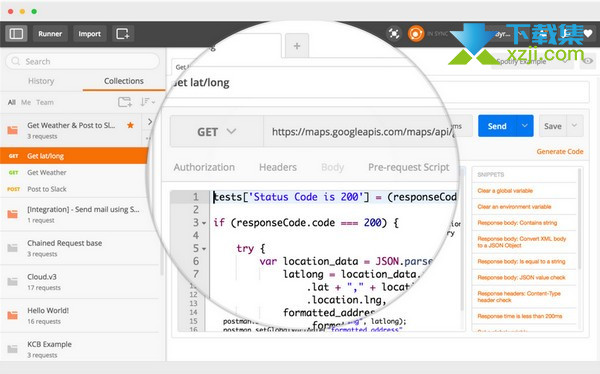The width and height of the screenshot is (600, 374).
Task: Filter collections by Me
Action: [26, 102]
